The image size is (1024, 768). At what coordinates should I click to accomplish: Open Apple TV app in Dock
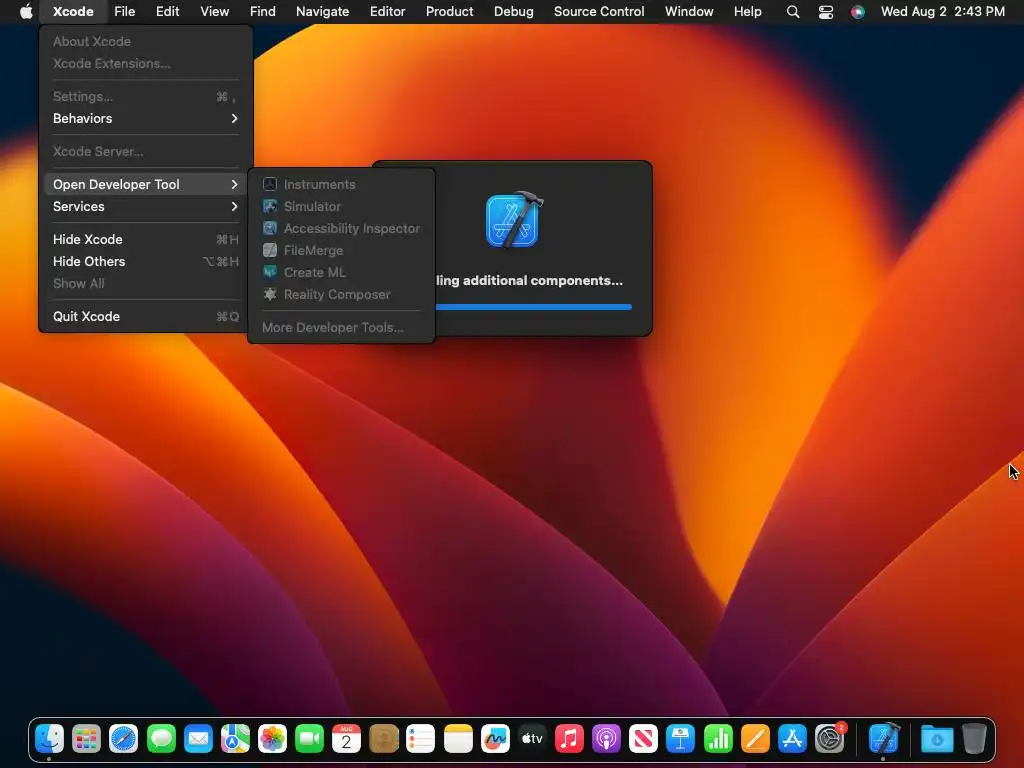tap(532, 739)
